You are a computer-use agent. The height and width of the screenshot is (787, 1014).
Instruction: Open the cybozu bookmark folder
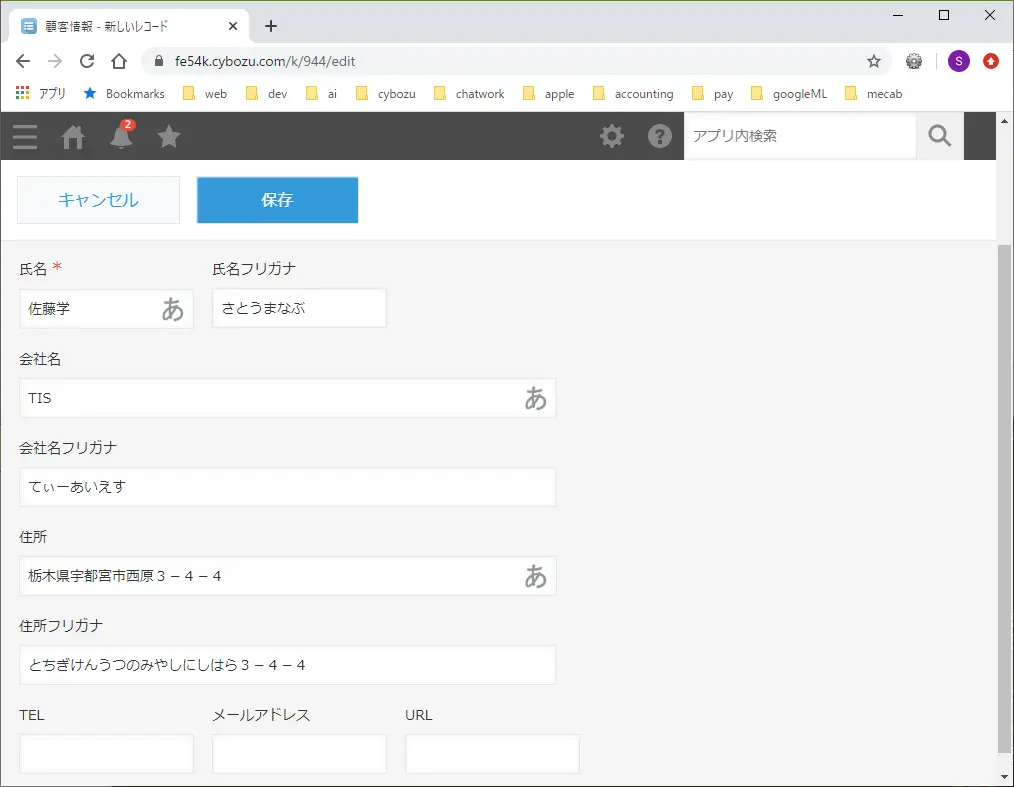(385, 94)
